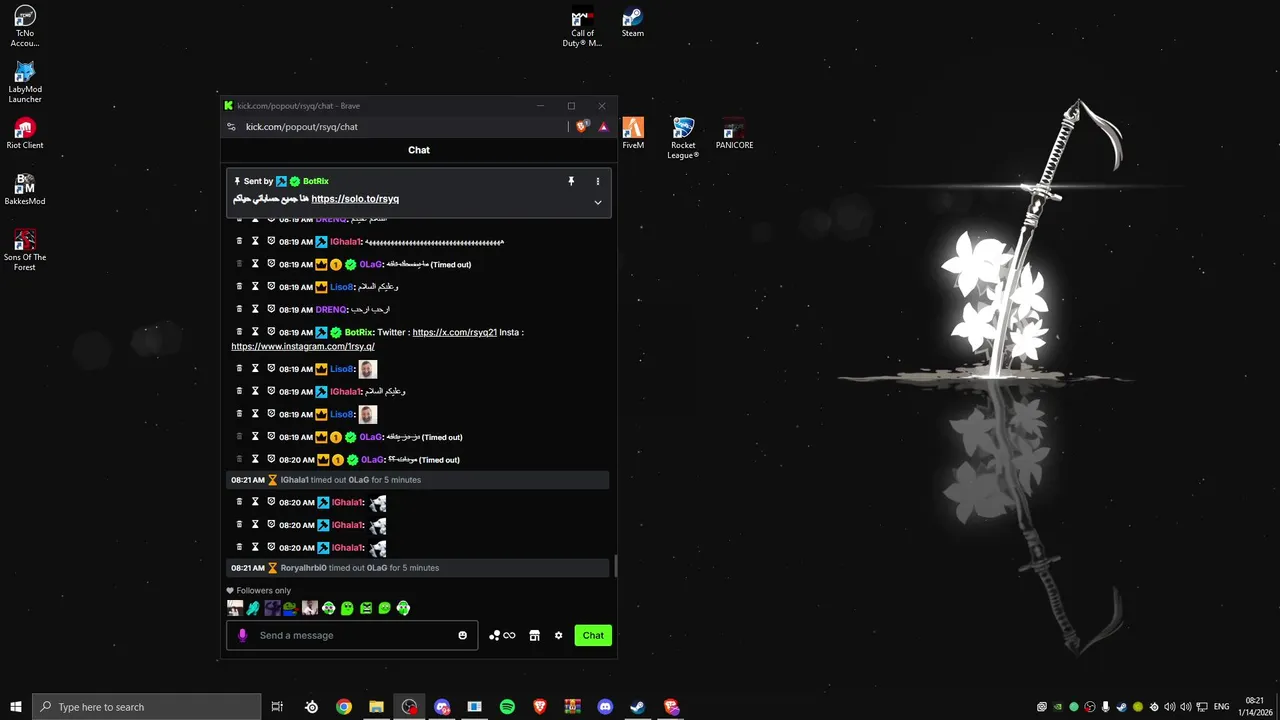Open the three-dot menu on pinned message
This screenshot has width=1280, height=720.
point(598,181)
